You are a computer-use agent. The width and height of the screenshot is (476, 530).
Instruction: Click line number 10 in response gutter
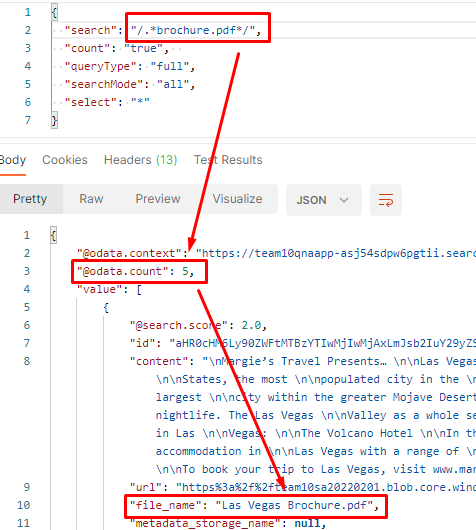click(24, 505)
